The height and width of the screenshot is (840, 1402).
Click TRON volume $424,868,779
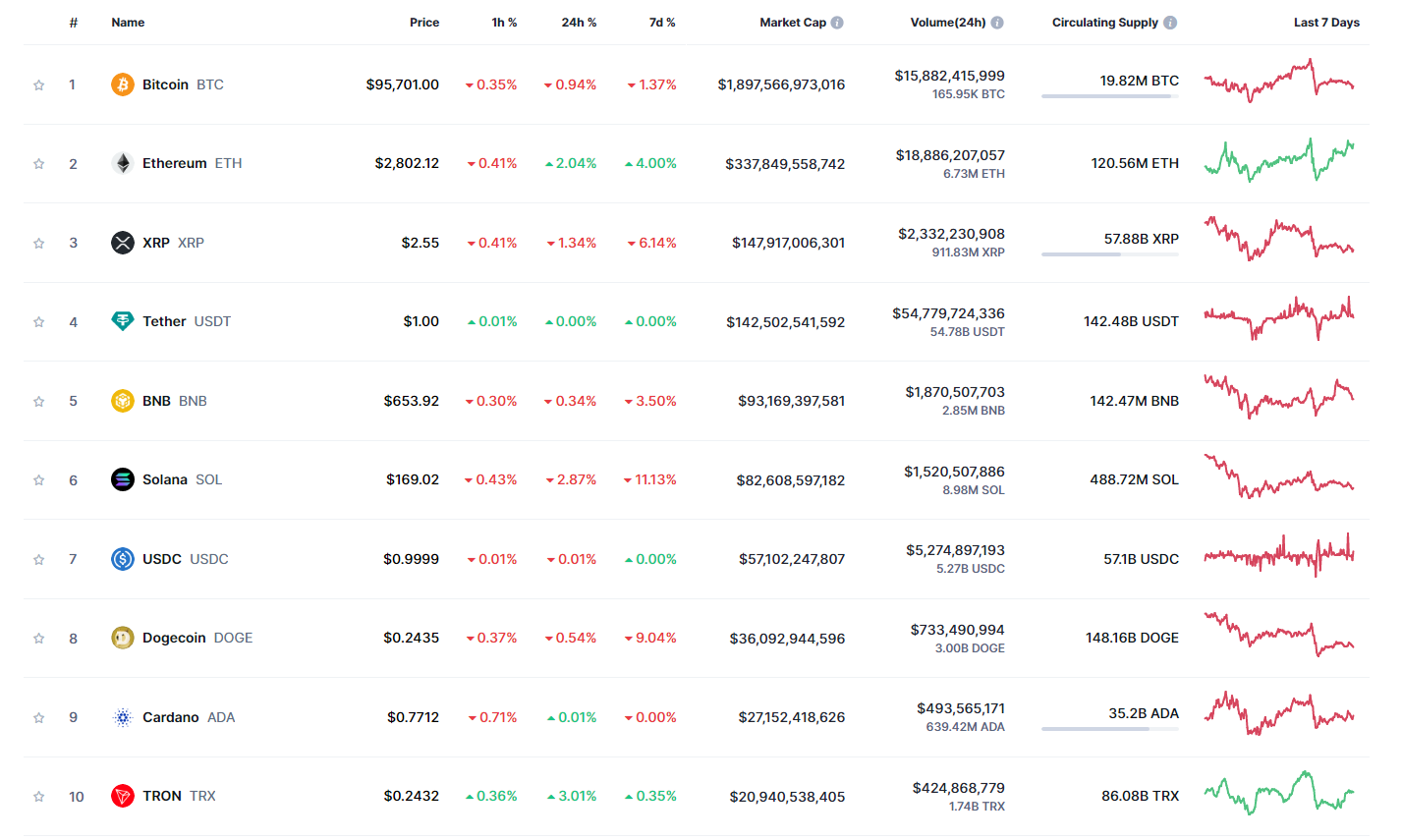point(958,788)
